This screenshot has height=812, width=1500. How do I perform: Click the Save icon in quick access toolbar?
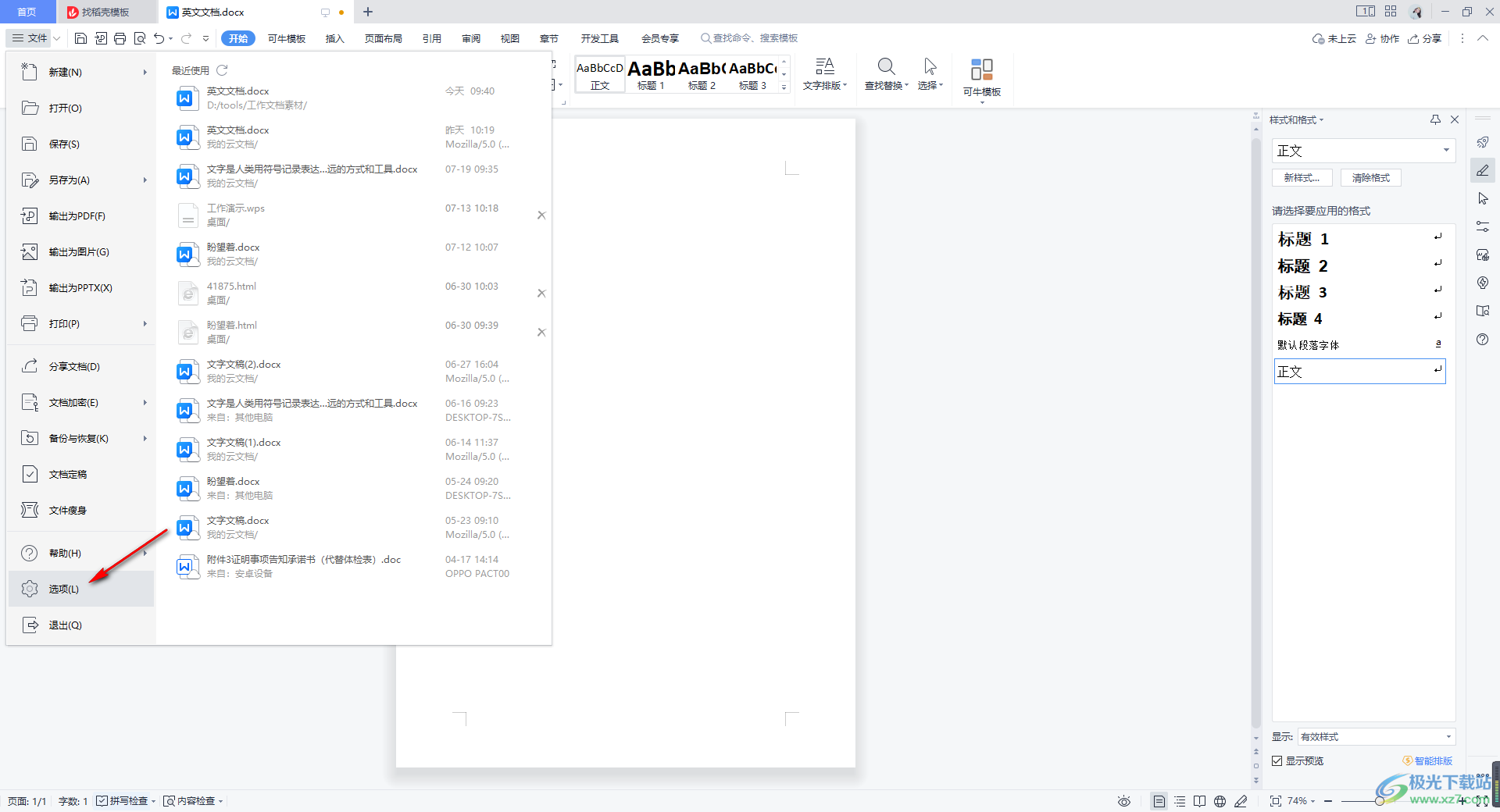click(80, 38)
